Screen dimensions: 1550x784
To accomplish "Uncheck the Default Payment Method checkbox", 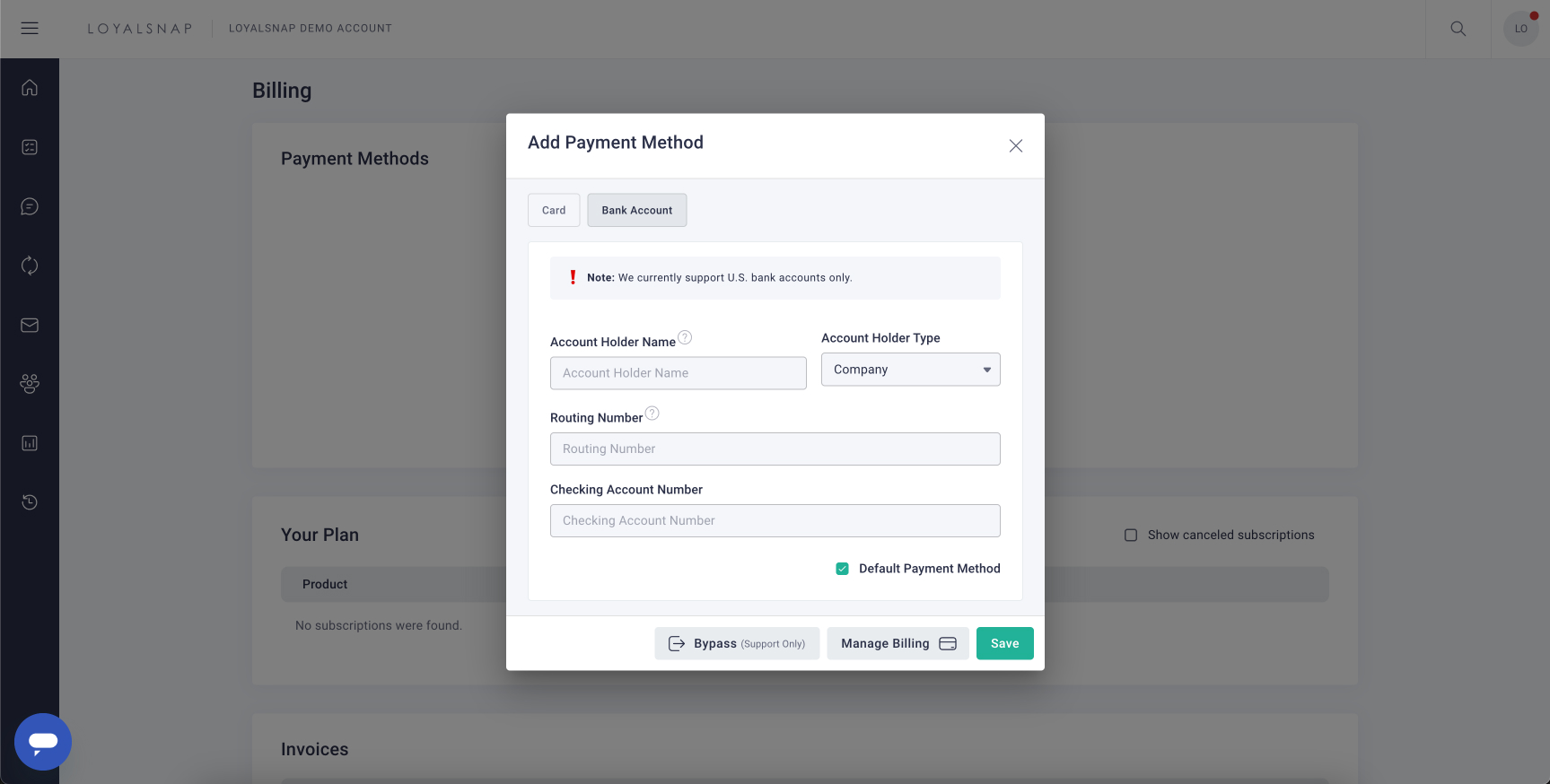I will pos(843,569).
